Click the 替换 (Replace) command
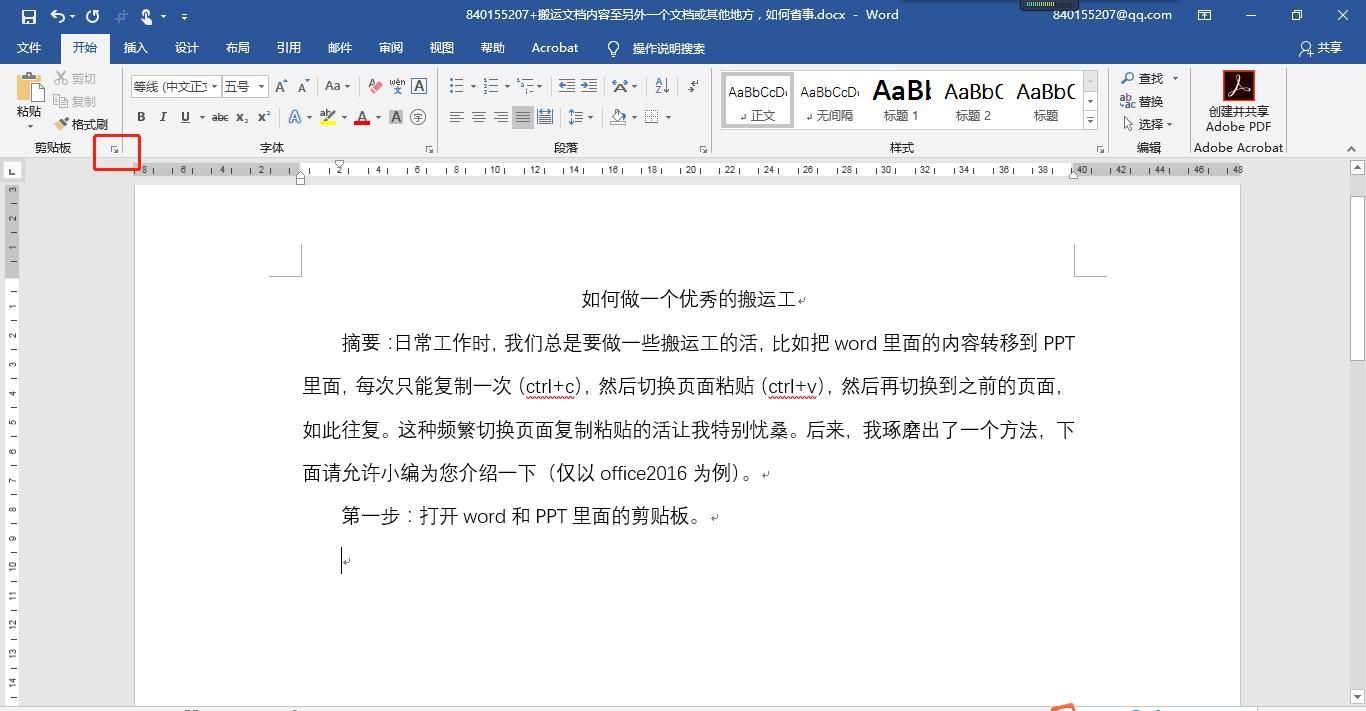The image size is (1366, 711). click(1147, 101)
